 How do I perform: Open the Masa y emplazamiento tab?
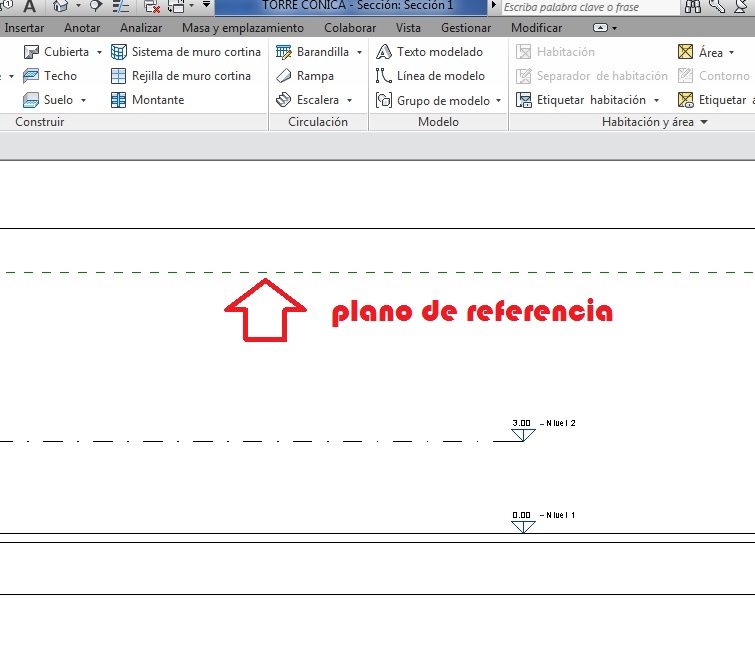(x=242, y=28)
